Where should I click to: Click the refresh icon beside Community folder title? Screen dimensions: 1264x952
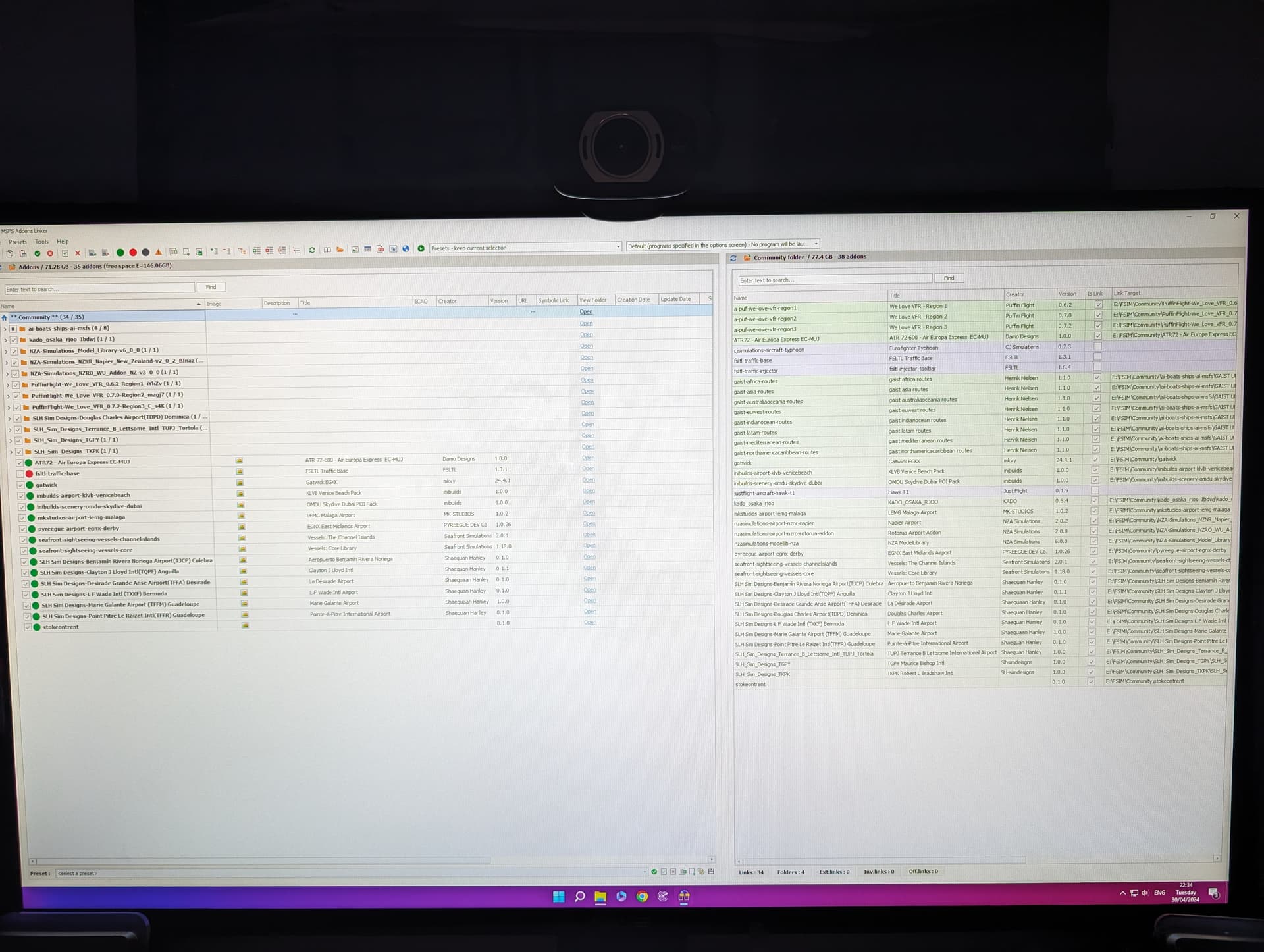point(733,258)
